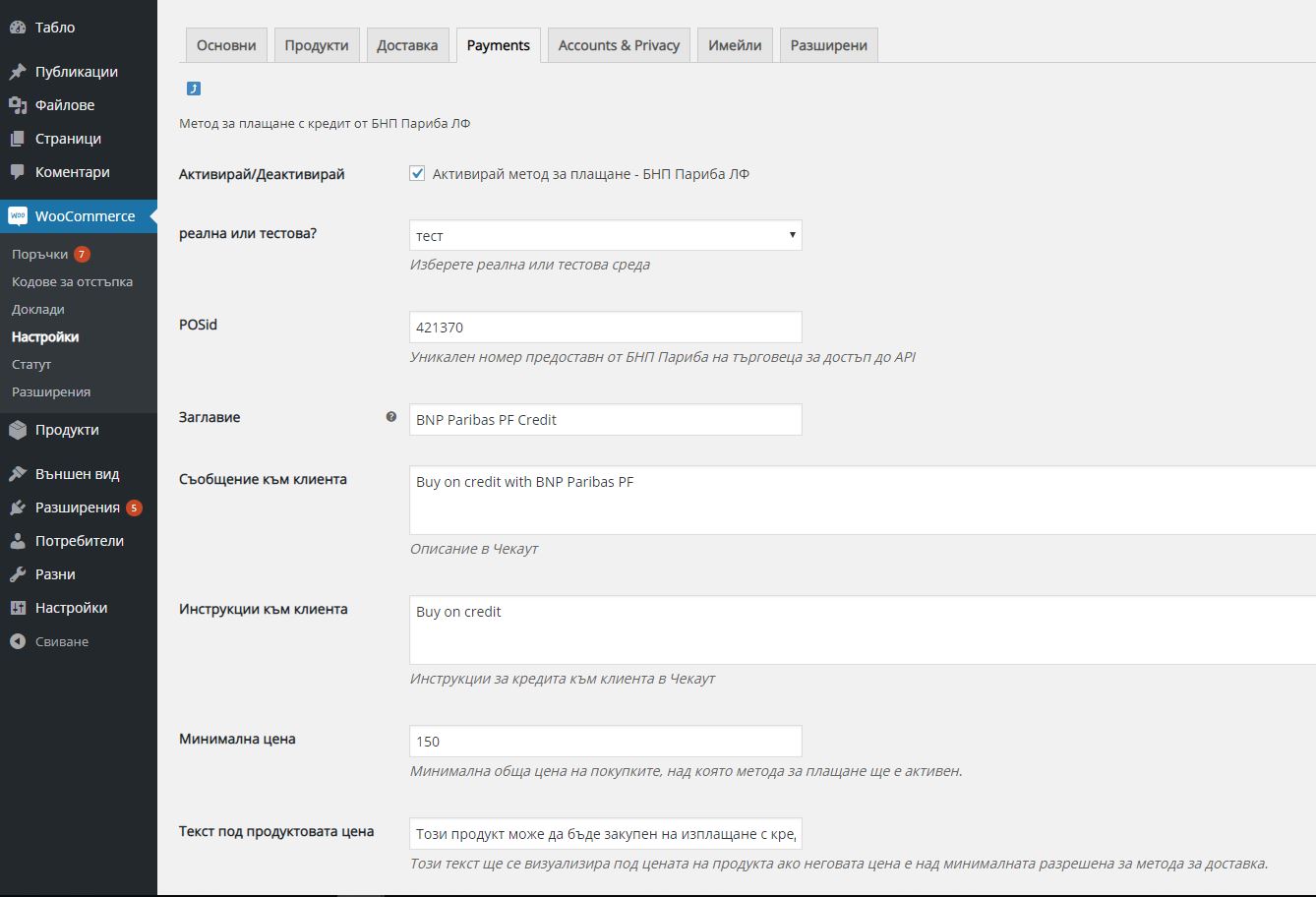The image size is (1316, 897).
Task: Open the Разни menu item
Action: tap(79, 574)
